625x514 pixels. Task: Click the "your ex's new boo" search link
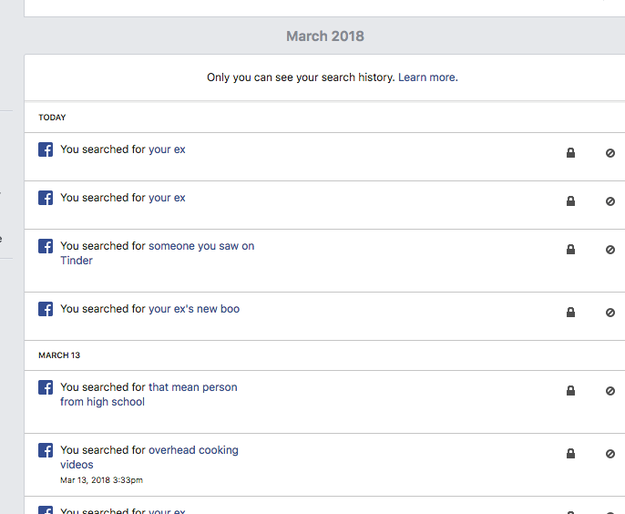(194, 309)
